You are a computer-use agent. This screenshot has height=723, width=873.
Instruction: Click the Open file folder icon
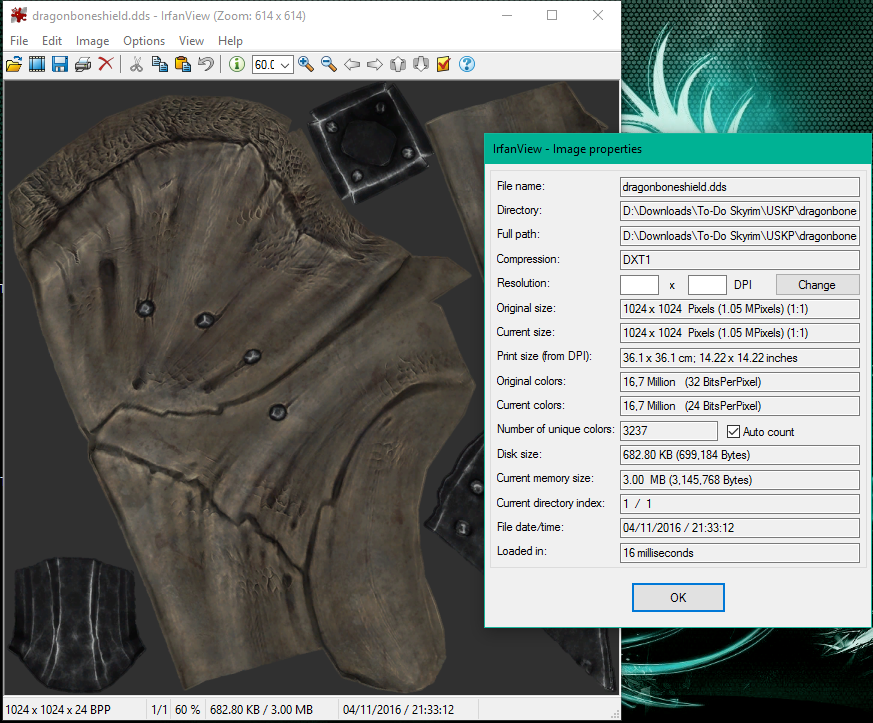[14, 65]
